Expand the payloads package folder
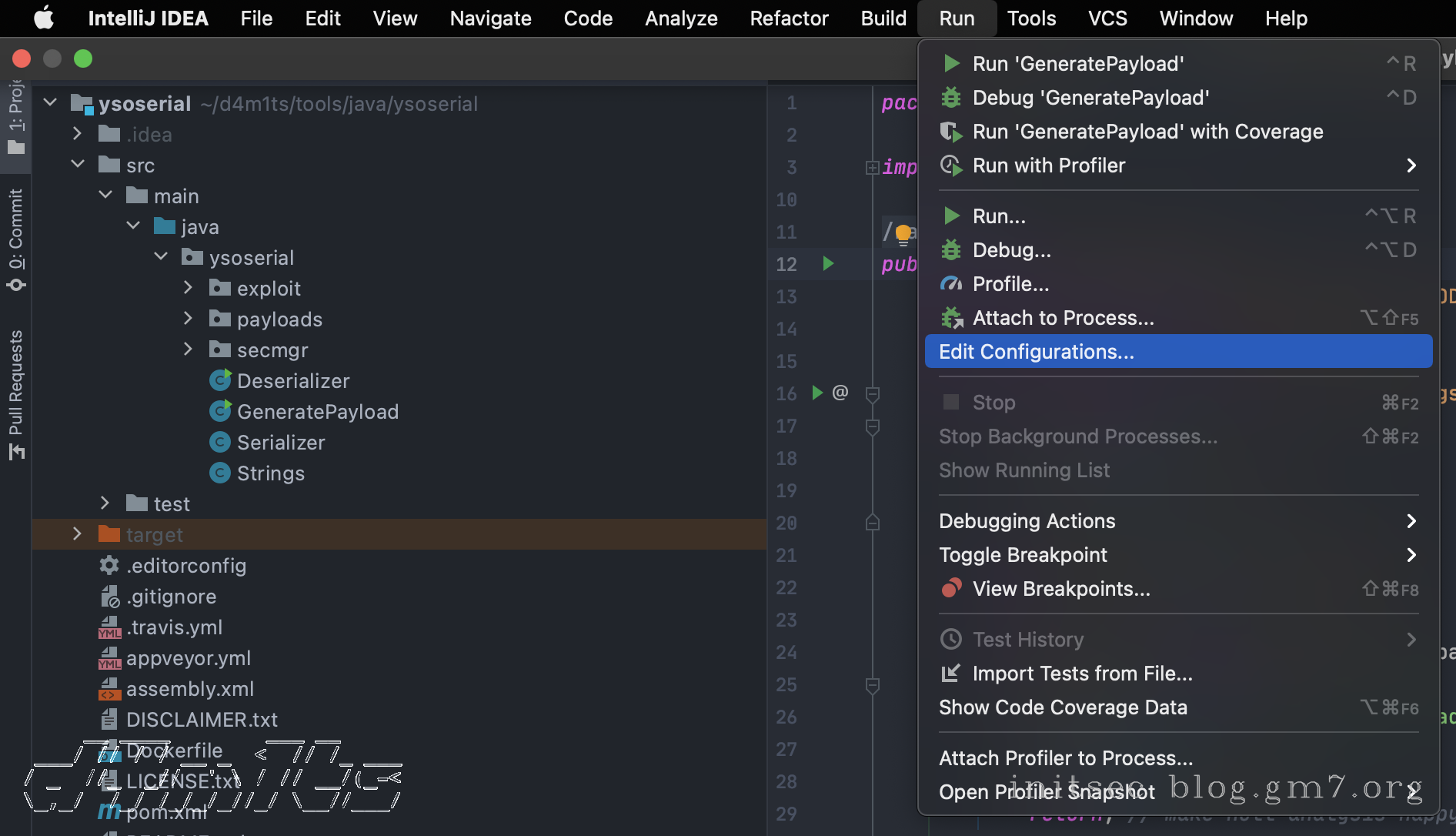 pos(188,319)
